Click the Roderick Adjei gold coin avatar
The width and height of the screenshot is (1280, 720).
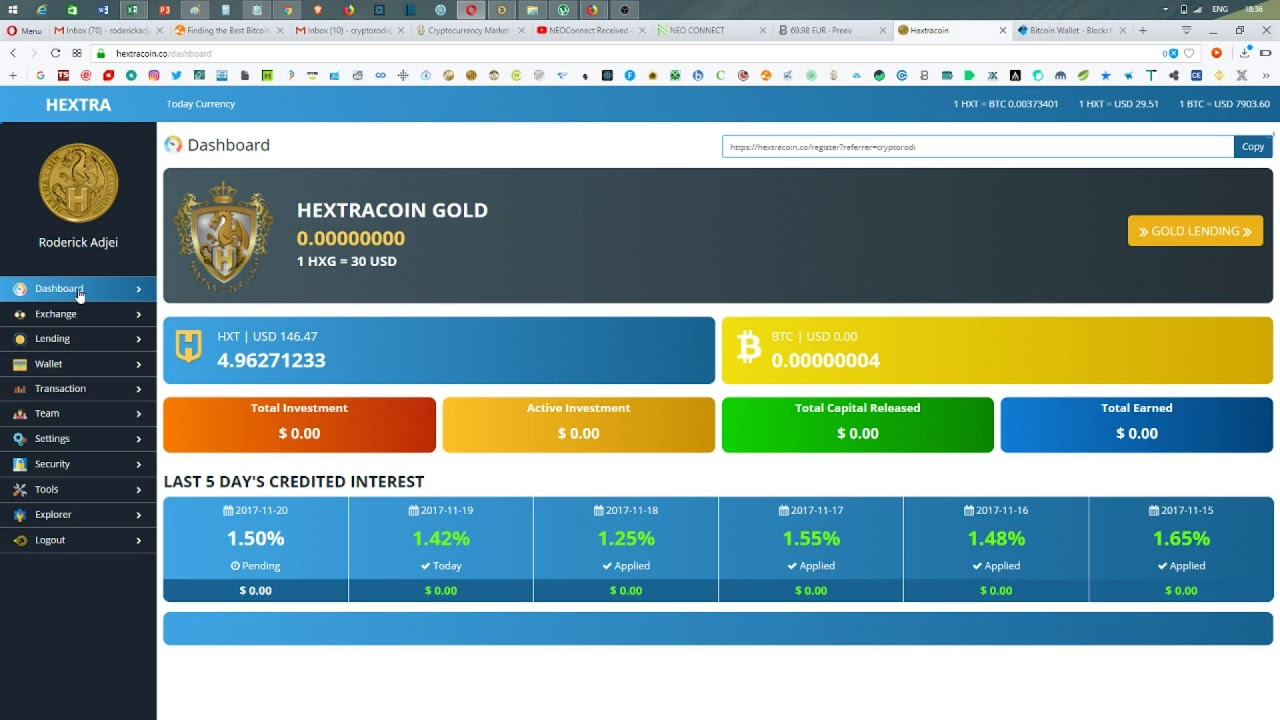point(78,183)
